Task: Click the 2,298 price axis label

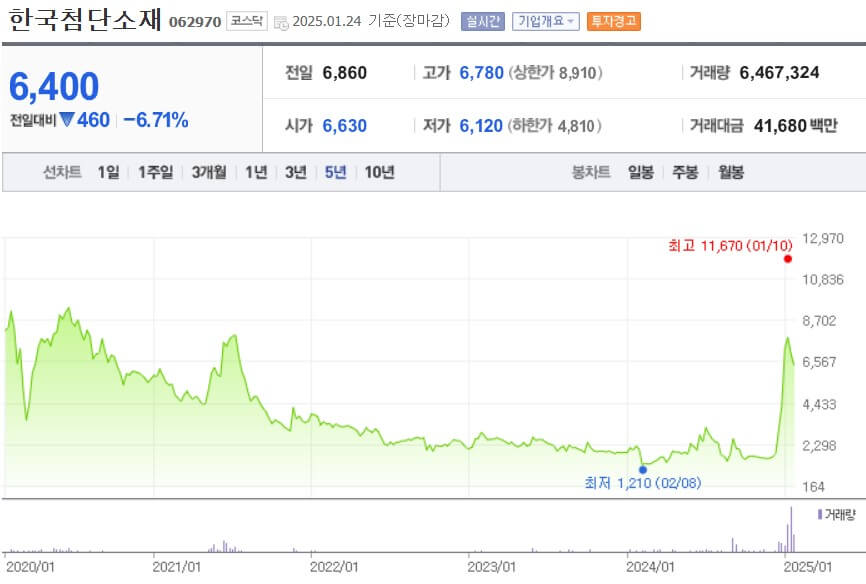Action: click(819, 445)
